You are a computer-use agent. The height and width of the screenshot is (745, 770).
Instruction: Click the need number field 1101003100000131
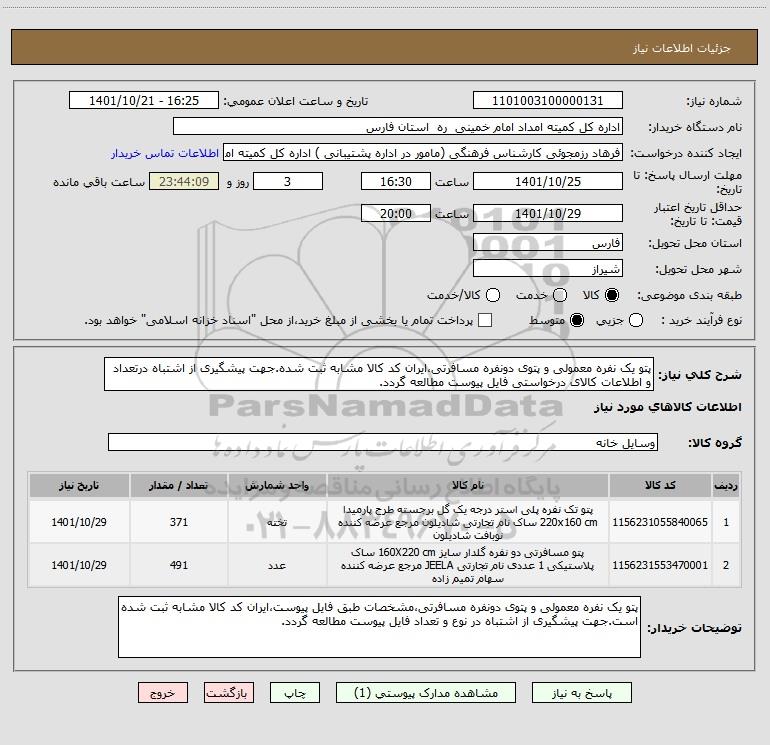click(x=548, y=101)
